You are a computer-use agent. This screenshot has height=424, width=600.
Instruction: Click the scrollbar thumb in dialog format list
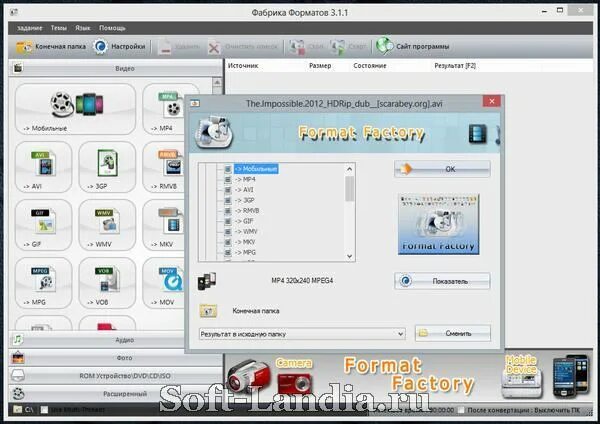pos(349,188)
